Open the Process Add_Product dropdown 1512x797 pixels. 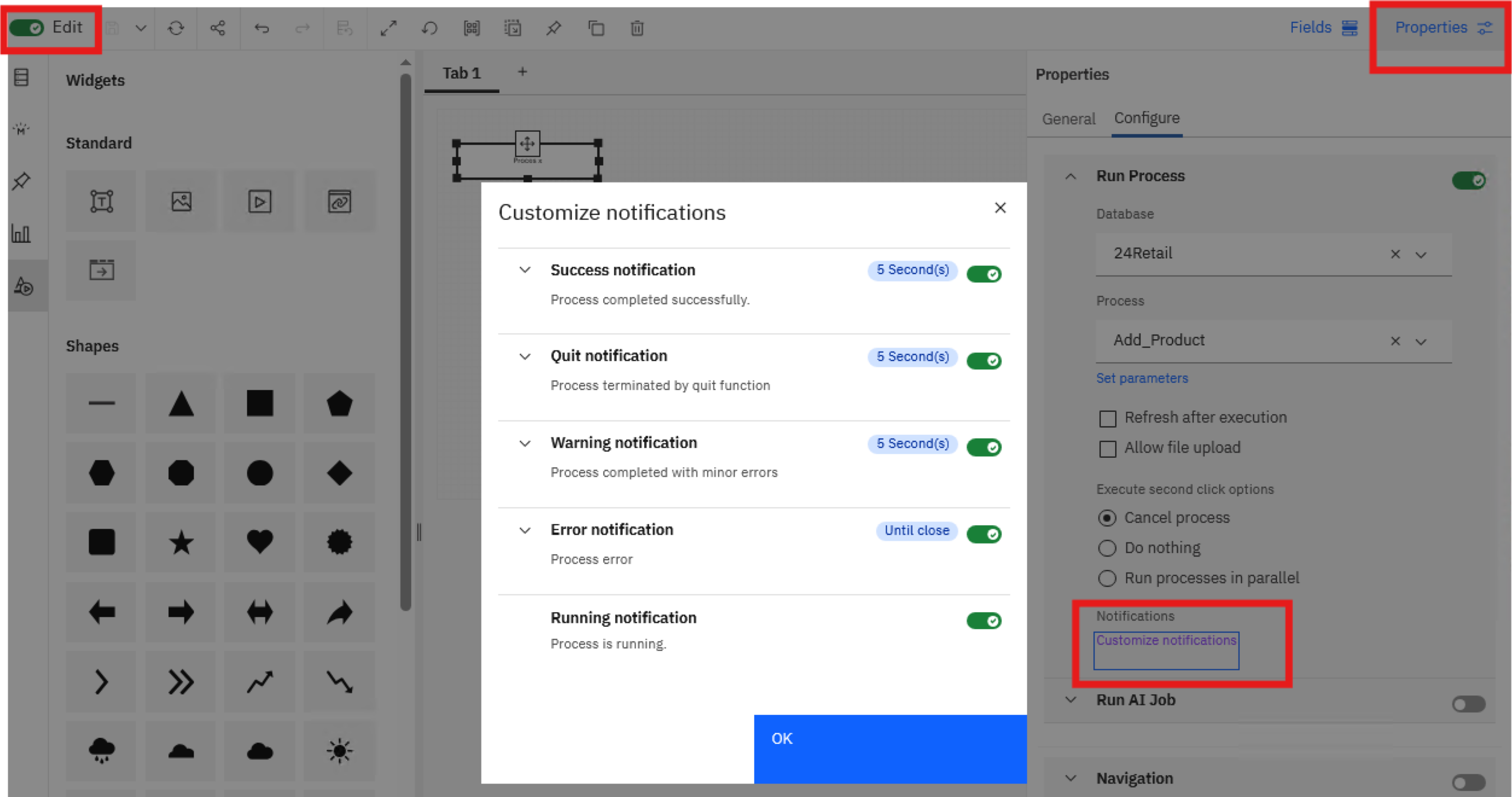point(1421,341)
